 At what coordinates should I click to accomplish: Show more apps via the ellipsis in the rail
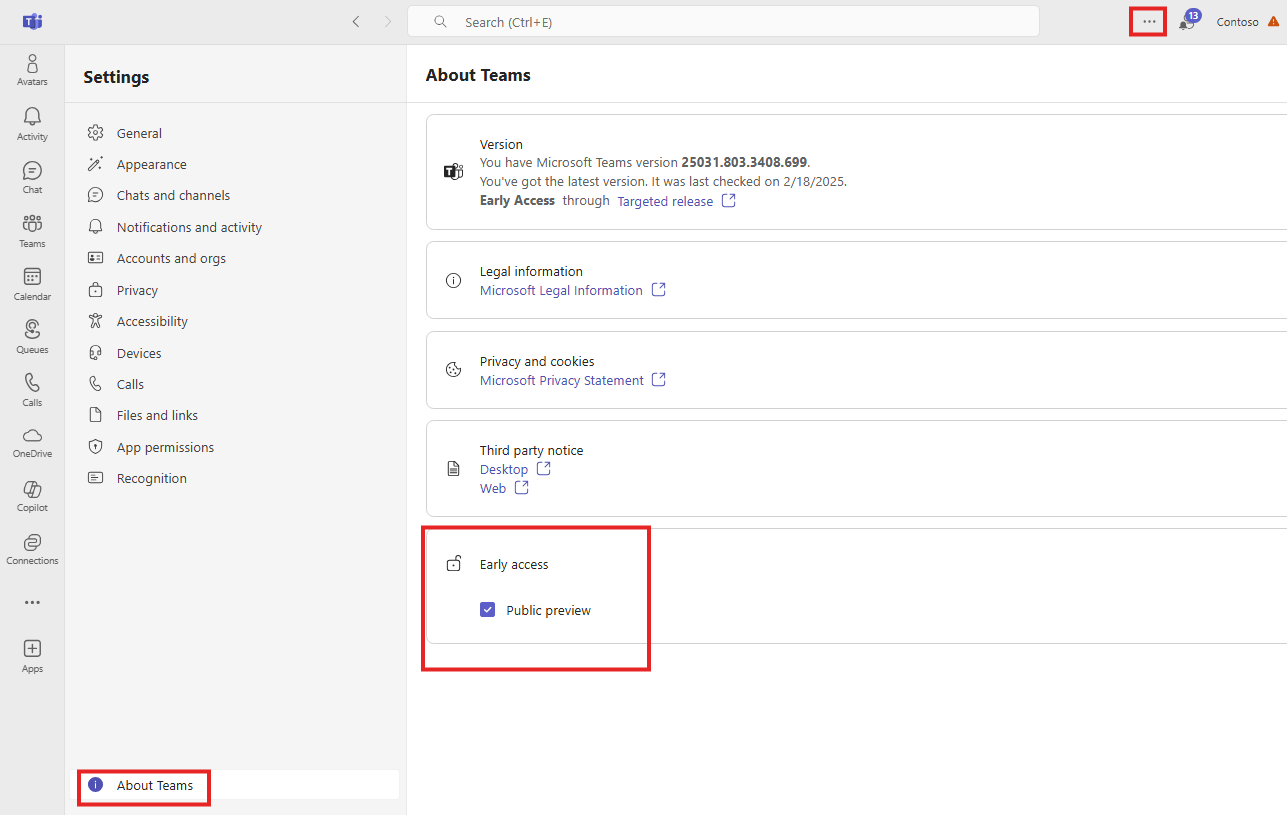(x=31, y=601)
